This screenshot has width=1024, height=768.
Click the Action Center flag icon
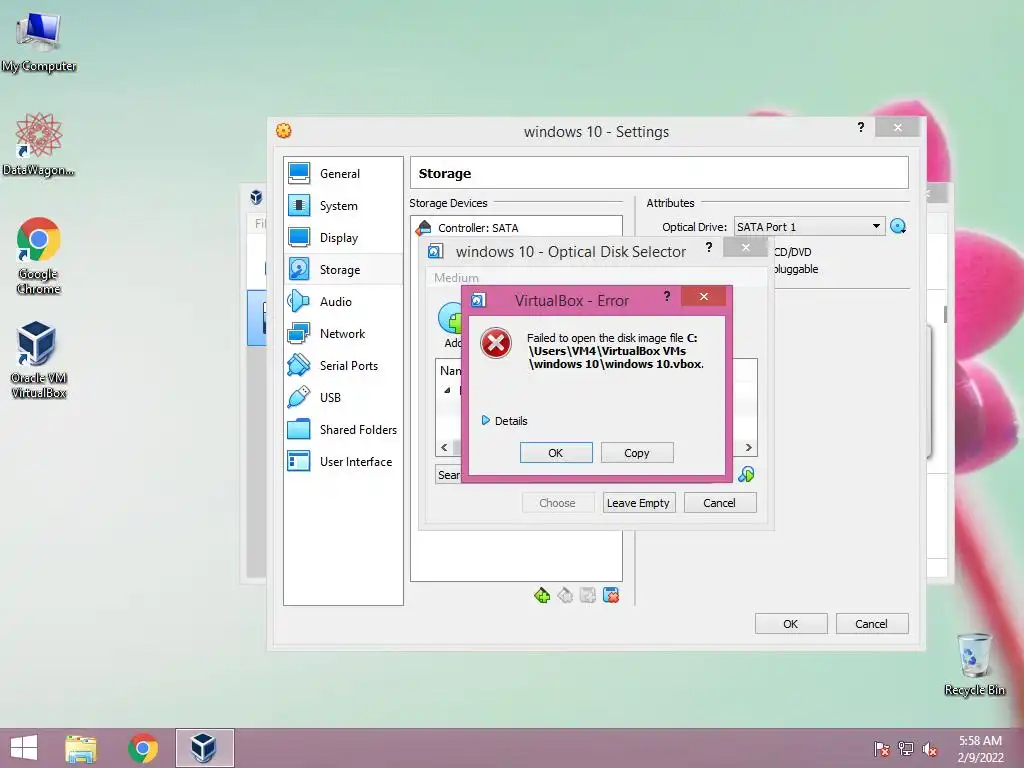tap(882, 749)
